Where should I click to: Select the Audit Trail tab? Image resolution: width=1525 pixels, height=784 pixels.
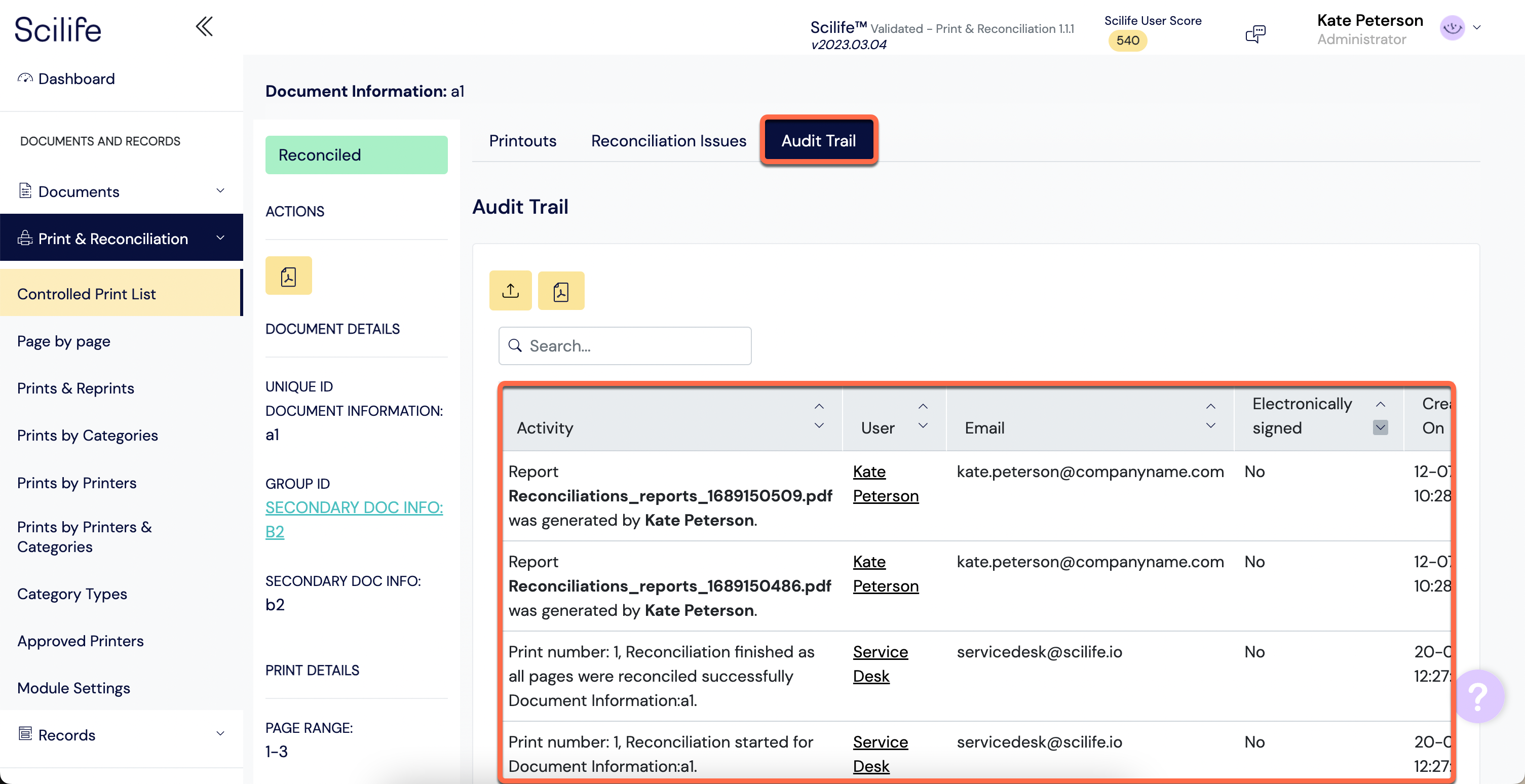[x=818, y=140]
